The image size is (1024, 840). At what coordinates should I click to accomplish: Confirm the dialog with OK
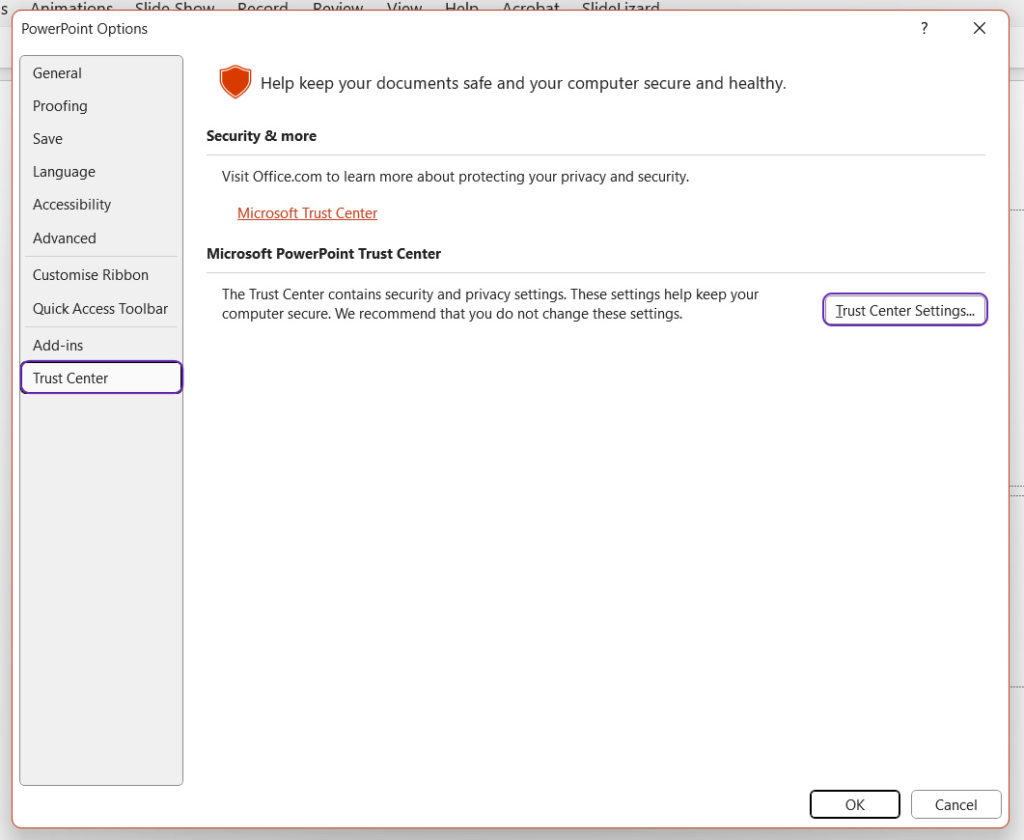click(x=854, y=805)
